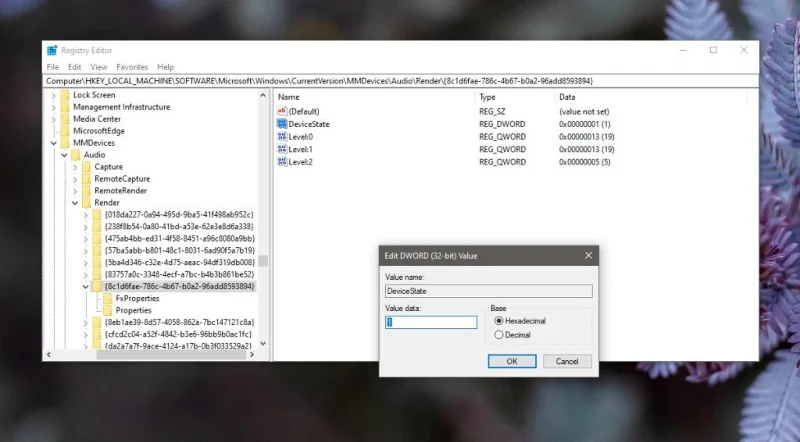Screen dimensions: 800x442
Task: Click the Capture key folder icon
Action: (x=86, y=166)
